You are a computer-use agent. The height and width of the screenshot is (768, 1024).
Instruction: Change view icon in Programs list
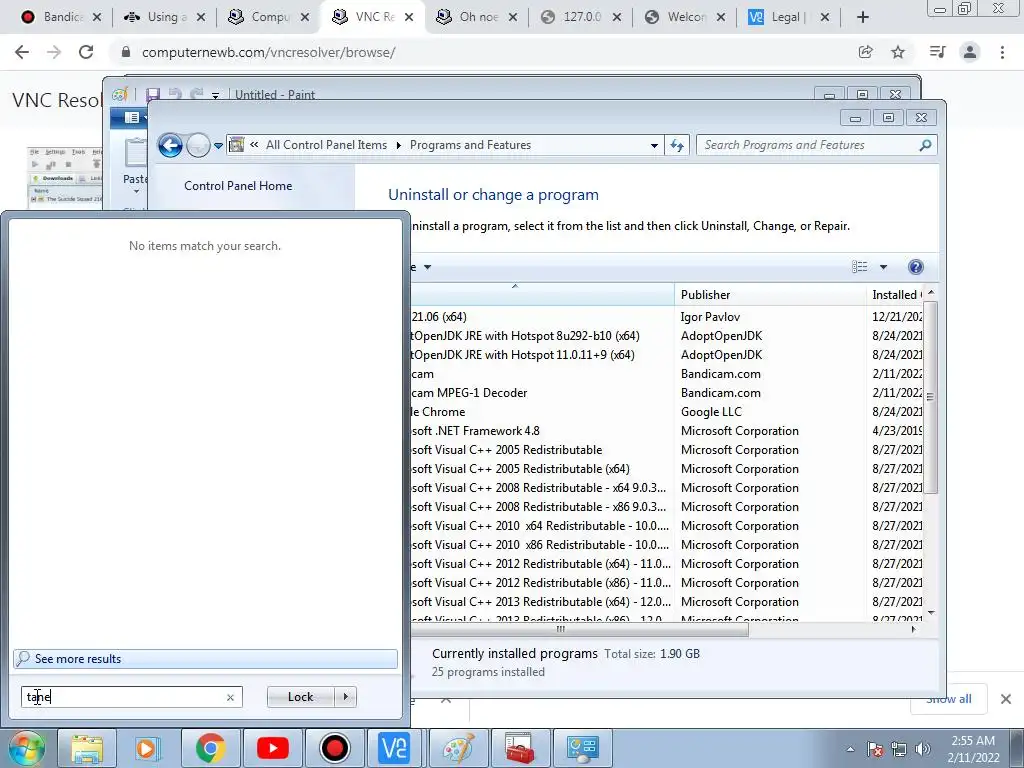pyautogui.click(x=859, y=266)
